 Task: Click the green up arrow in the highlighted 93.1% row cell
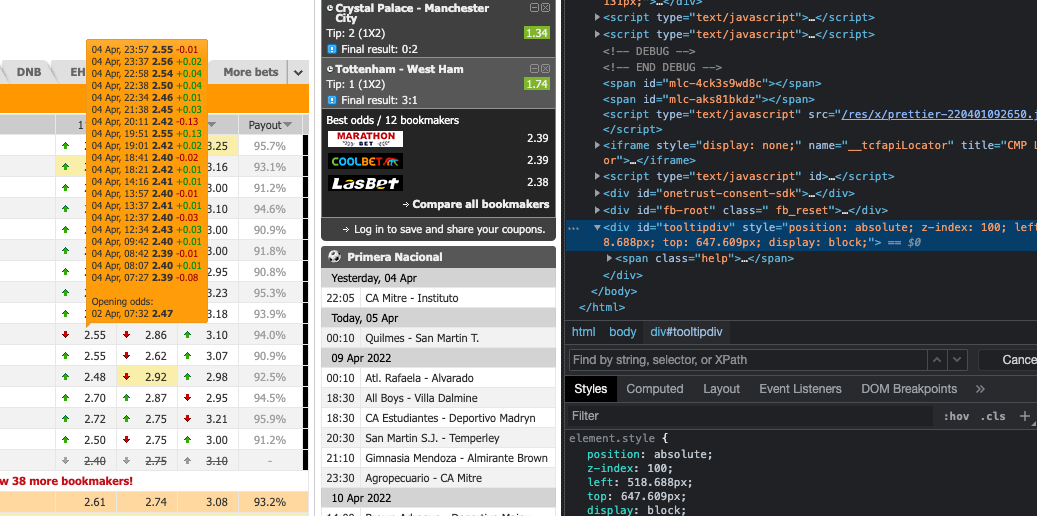click(x=65, y=167)
